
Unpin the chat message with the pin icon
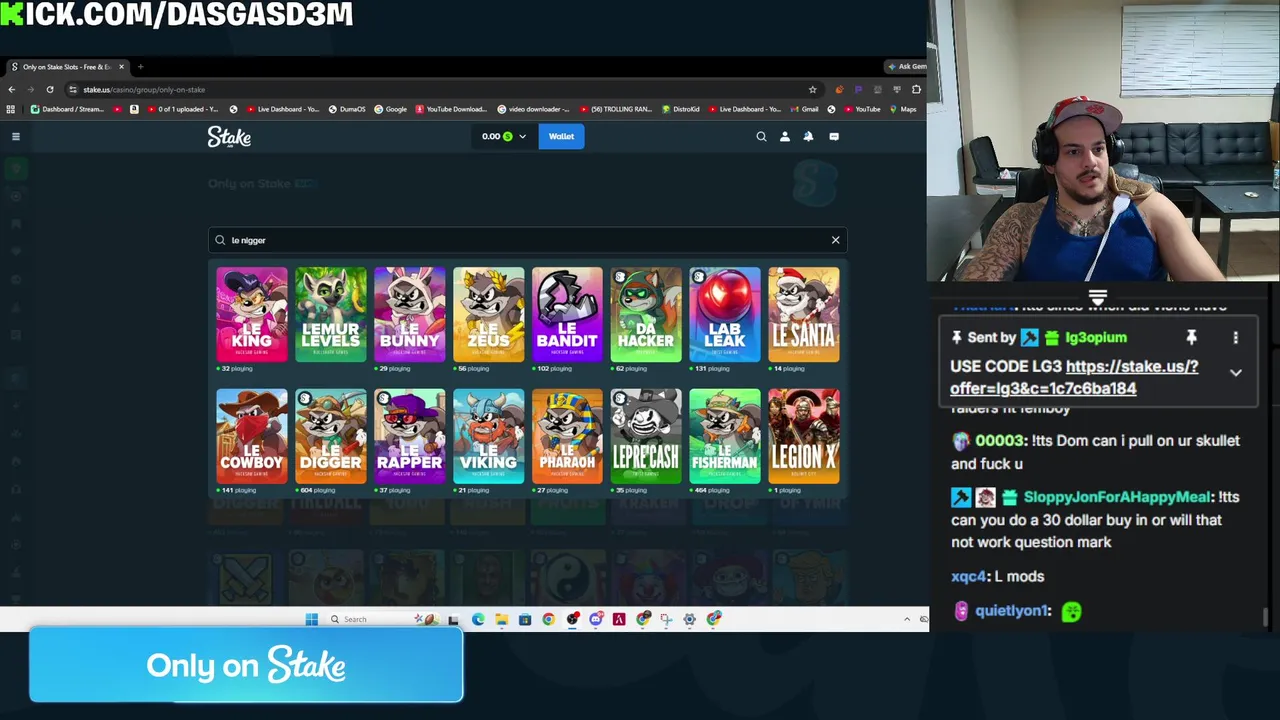tap(1191, 338)
